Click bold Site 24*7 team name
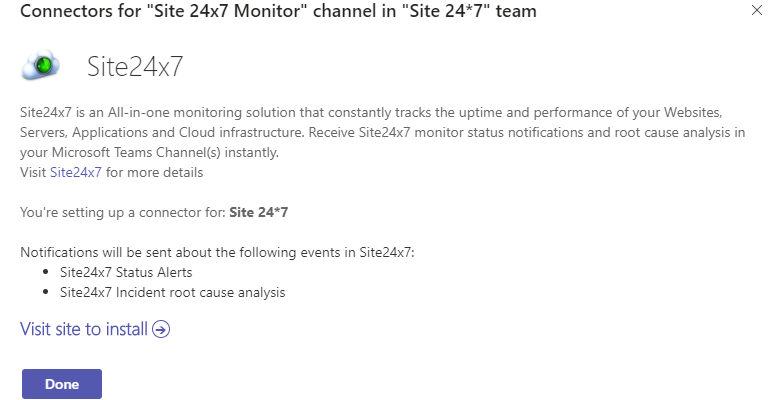This screenshot has width=771, height=400. [x=259, y=212]
